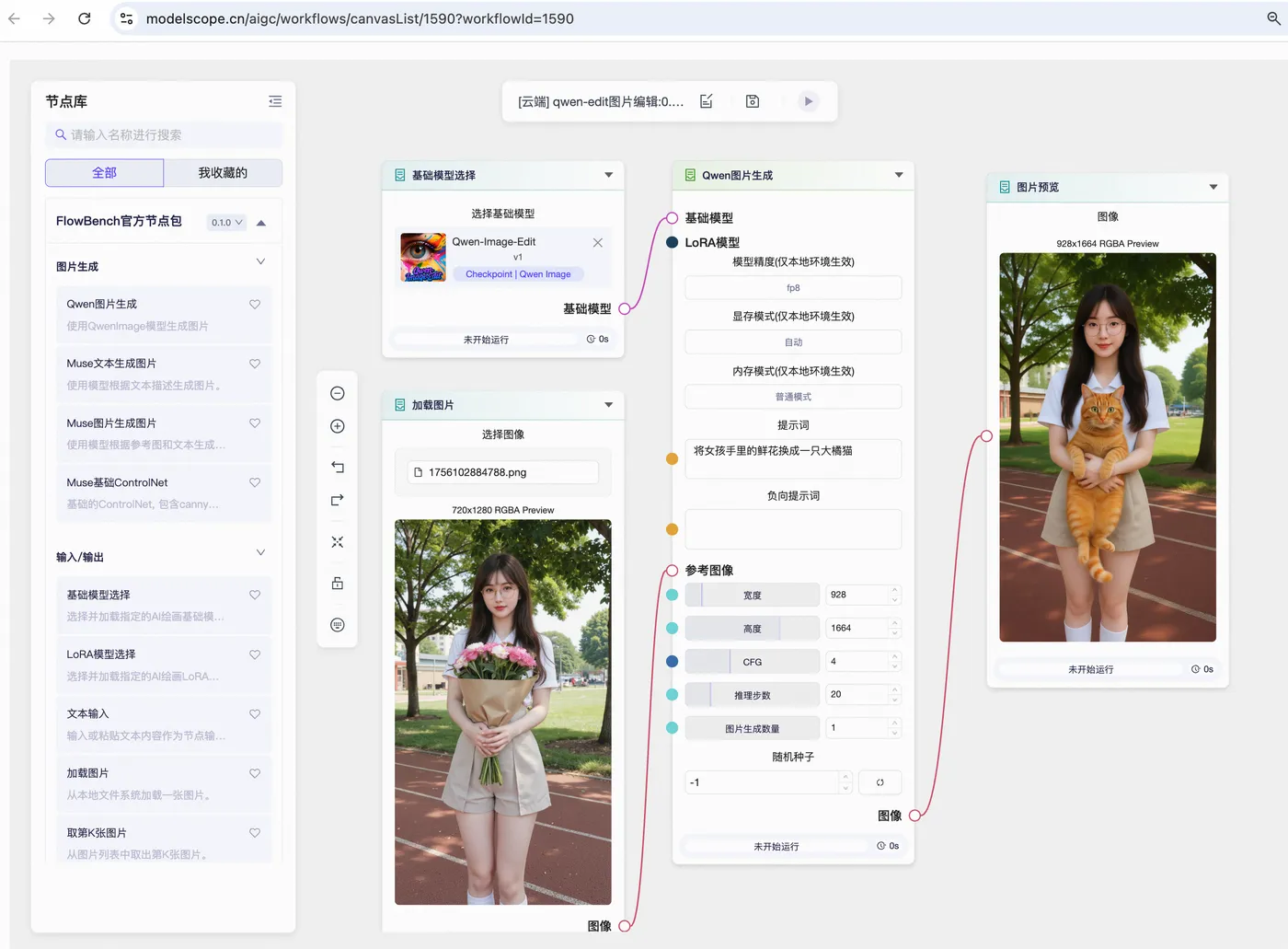Open version 0.1.0 dropdown
Viewport: 1288px width, 949px height.
click(226, 222)
